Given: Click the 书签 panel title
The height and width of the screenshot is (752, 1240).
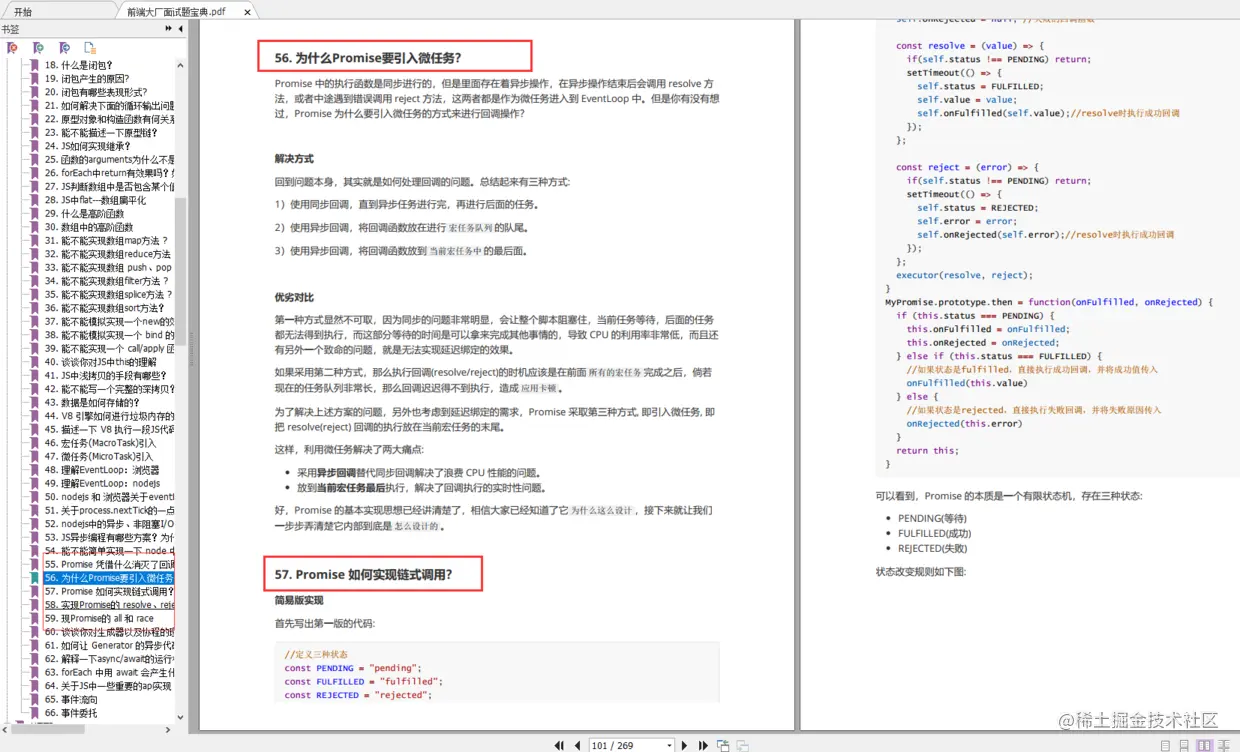Looking at the screenshot, I should click(x=10, y=29).
